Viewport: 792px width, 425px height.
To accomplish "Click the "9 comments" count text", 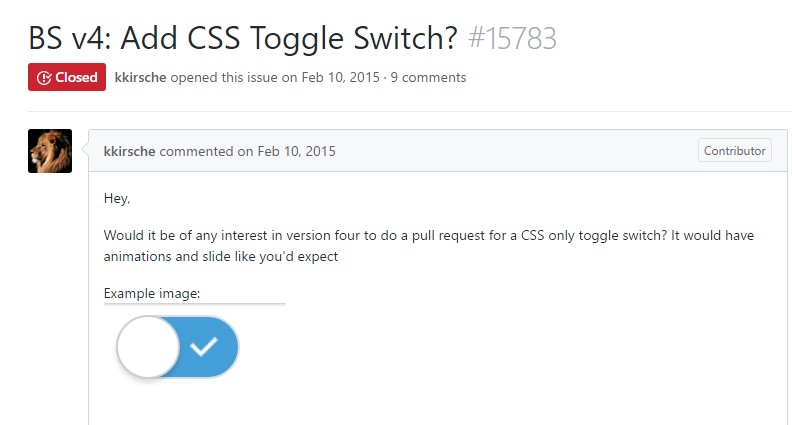I will point(430,77).
